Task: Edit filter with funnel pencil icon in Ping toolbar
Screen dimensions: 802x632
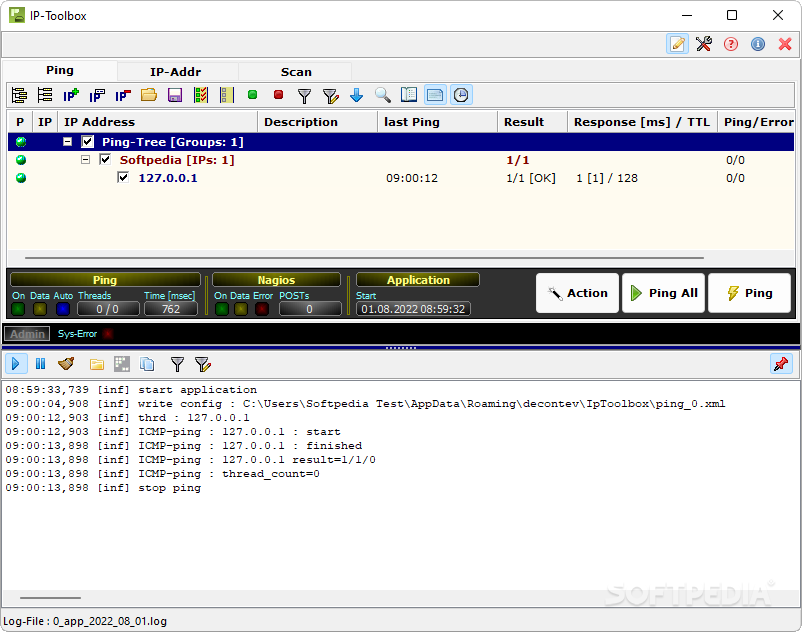Action: click(x=331, y=96)
